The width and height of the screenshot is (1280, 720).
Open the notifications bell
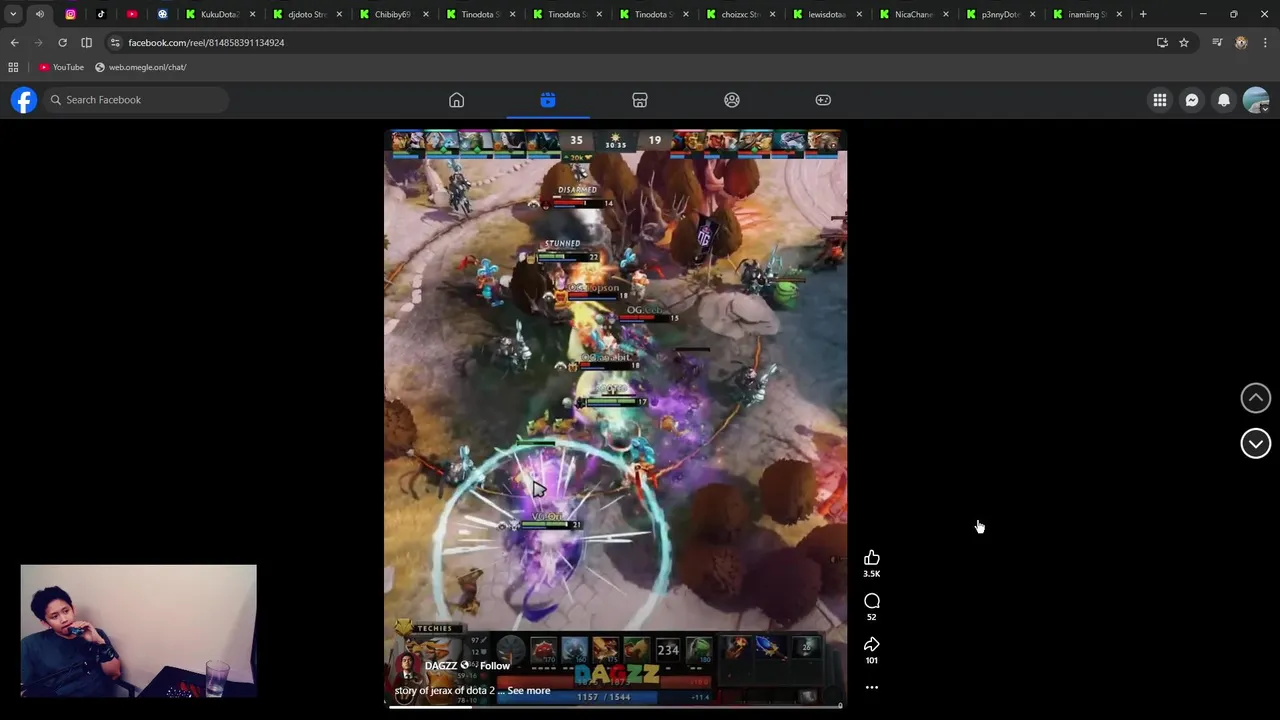point(1224,100)
